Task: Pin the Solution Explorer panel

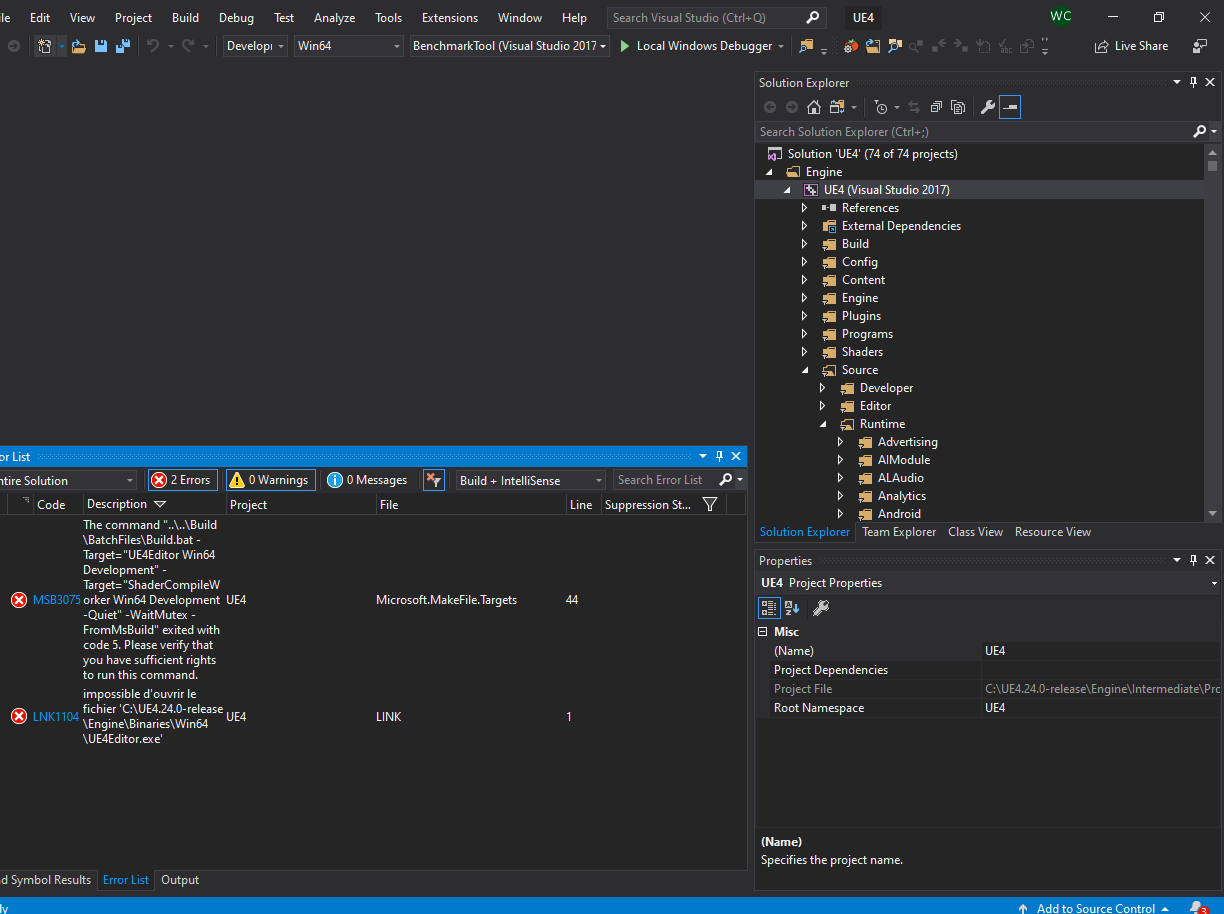Action: pyautogui.click(x=1193, y=83)
